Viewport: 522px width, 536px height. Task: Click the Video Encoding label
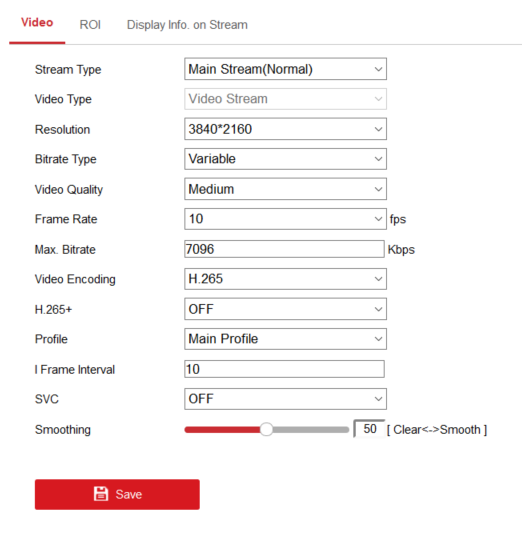click(75, 279)
